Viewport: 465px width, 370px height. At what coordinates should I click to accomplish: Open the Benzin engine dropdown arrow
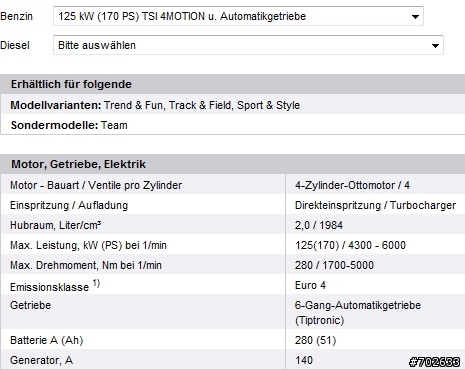pyautogui.click(x=415, y=16)
